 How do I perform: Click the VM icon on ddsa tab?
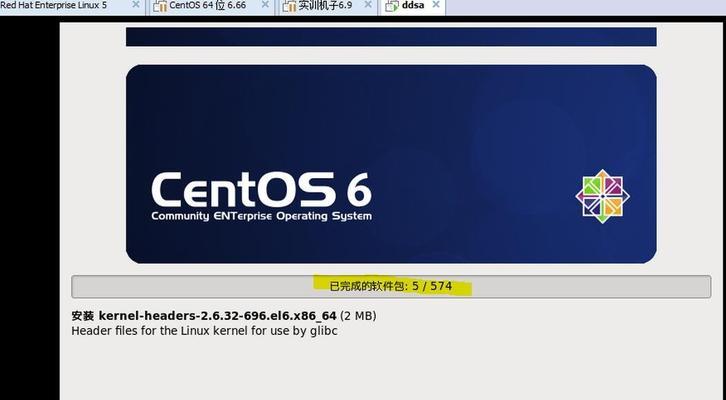pos(392,6)
